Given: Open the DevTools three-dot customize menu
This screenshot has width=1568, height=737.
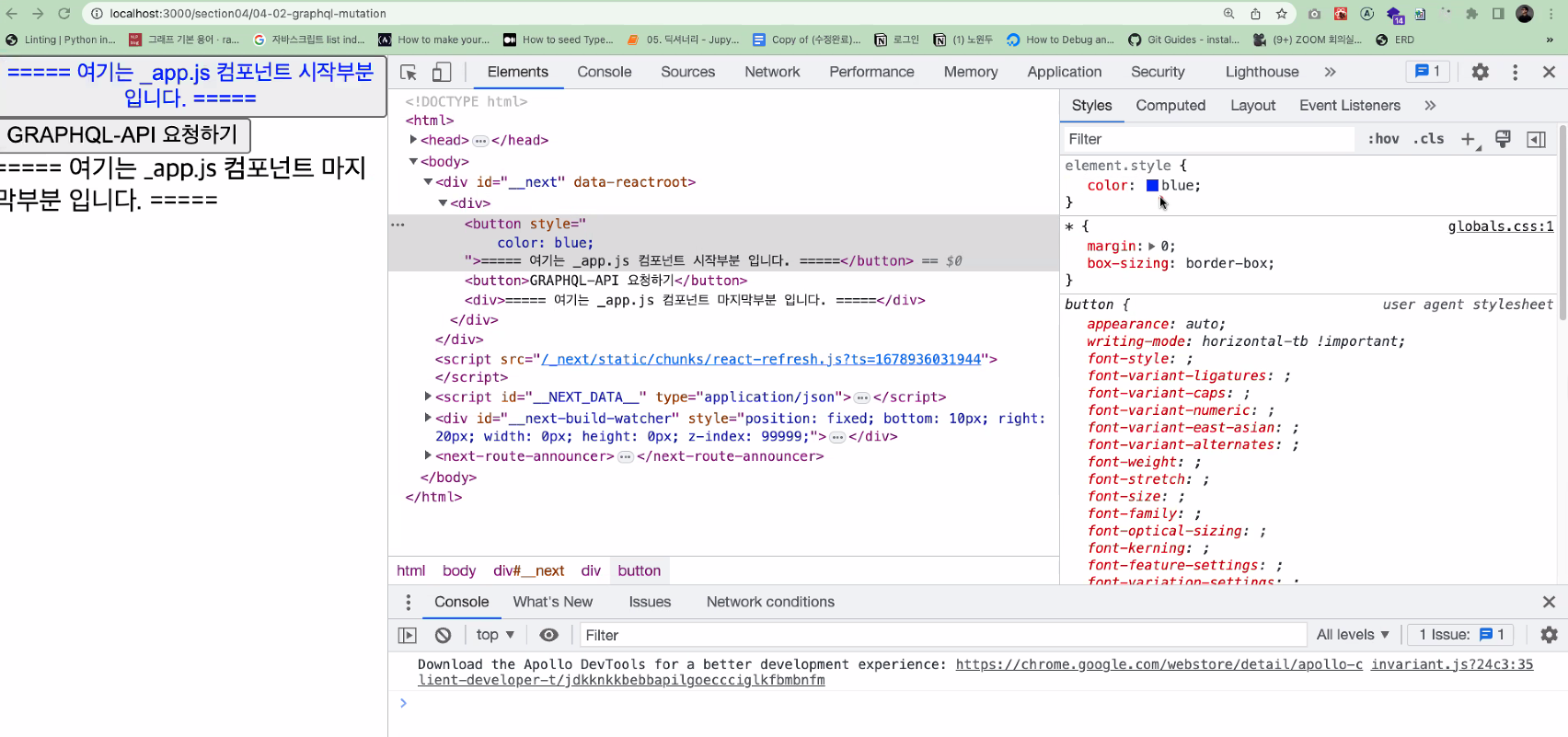Looking at the screenshot, I should 1515,72.
